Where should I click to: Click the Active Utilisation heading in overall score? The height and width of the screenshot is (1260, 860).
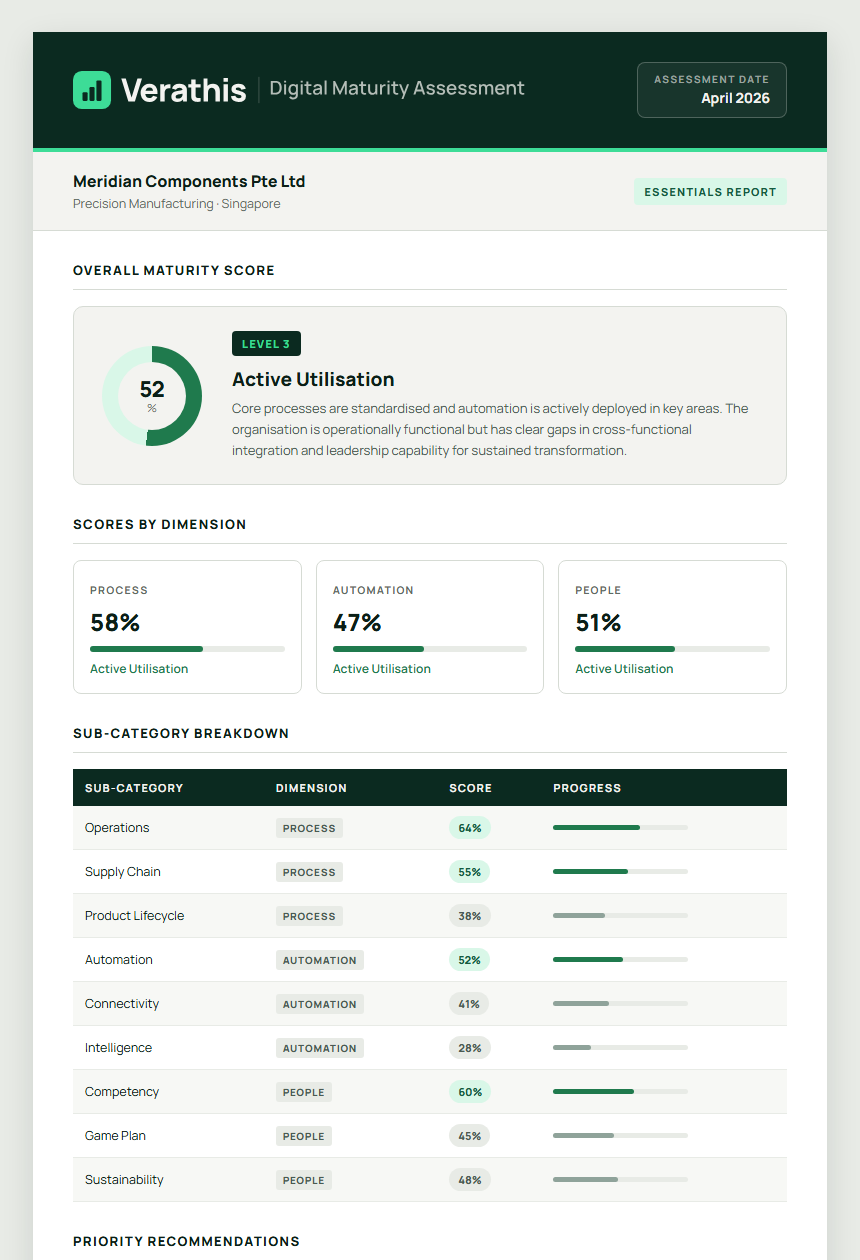click(313, 380)
